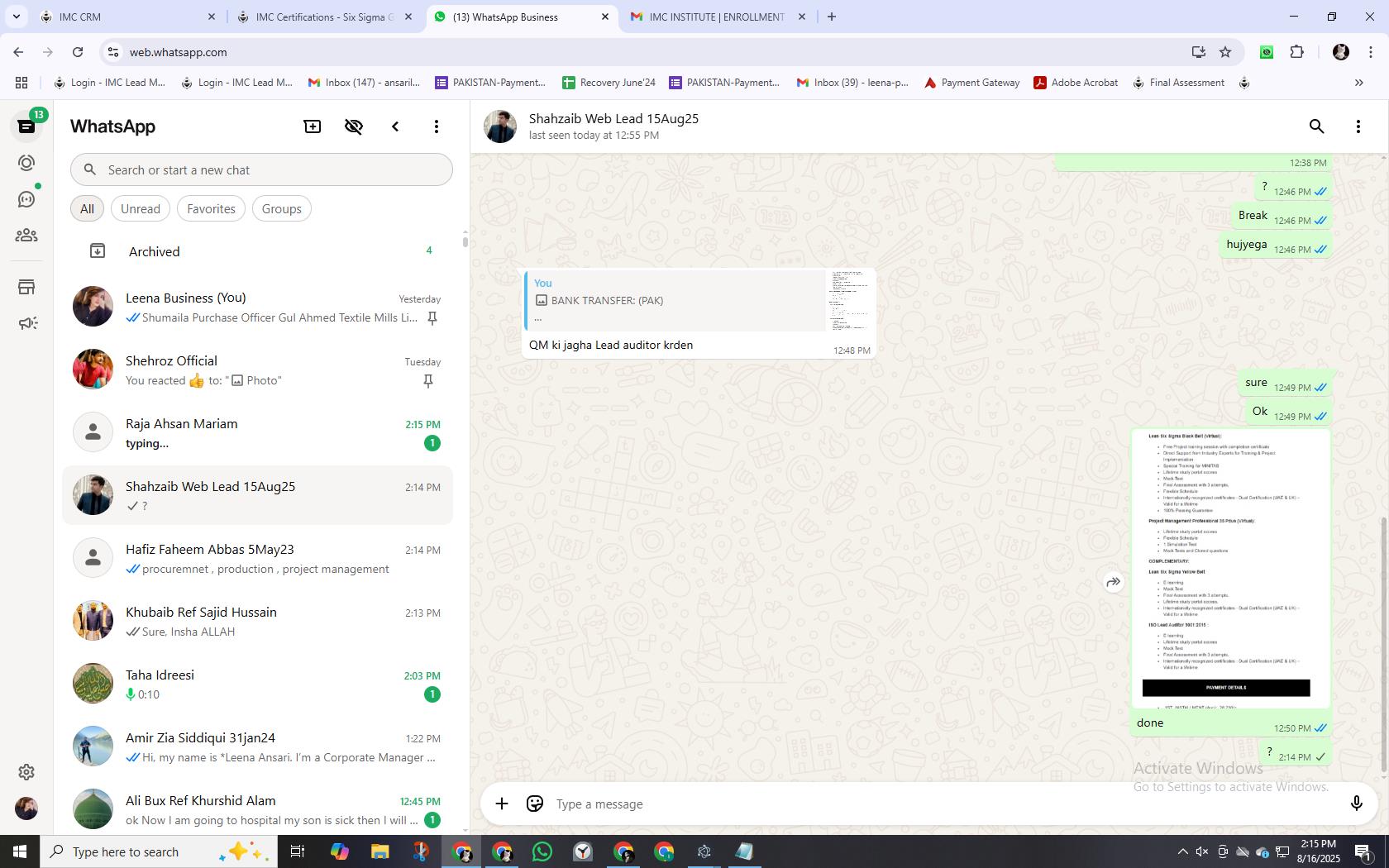
Task: Open Taha Idreesi chat
Action: coord(258,684)
